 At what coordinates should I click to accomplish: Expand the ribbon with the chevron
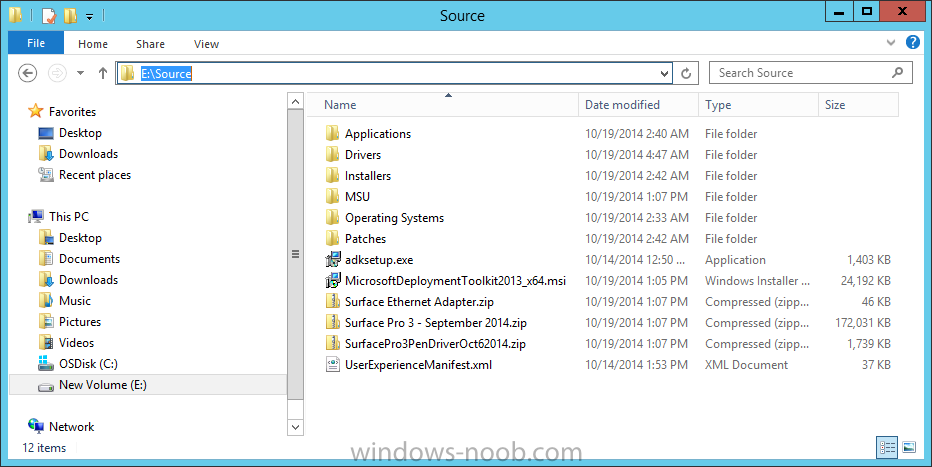point(890,43)
